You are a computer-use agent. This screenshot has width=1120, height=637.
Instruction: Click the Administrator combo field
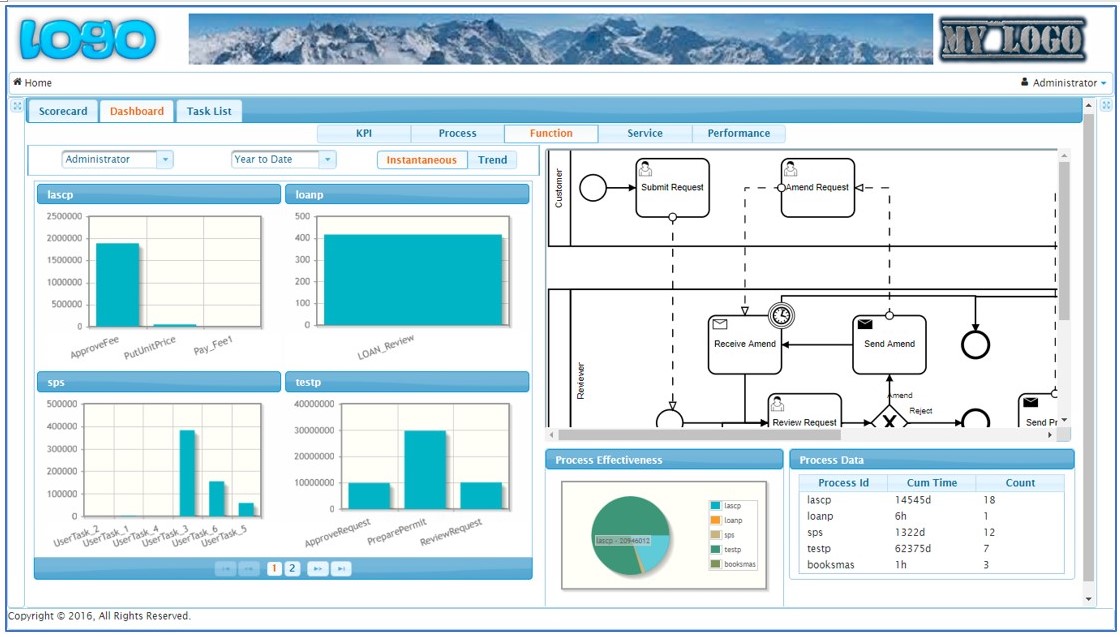click(117, 160)
